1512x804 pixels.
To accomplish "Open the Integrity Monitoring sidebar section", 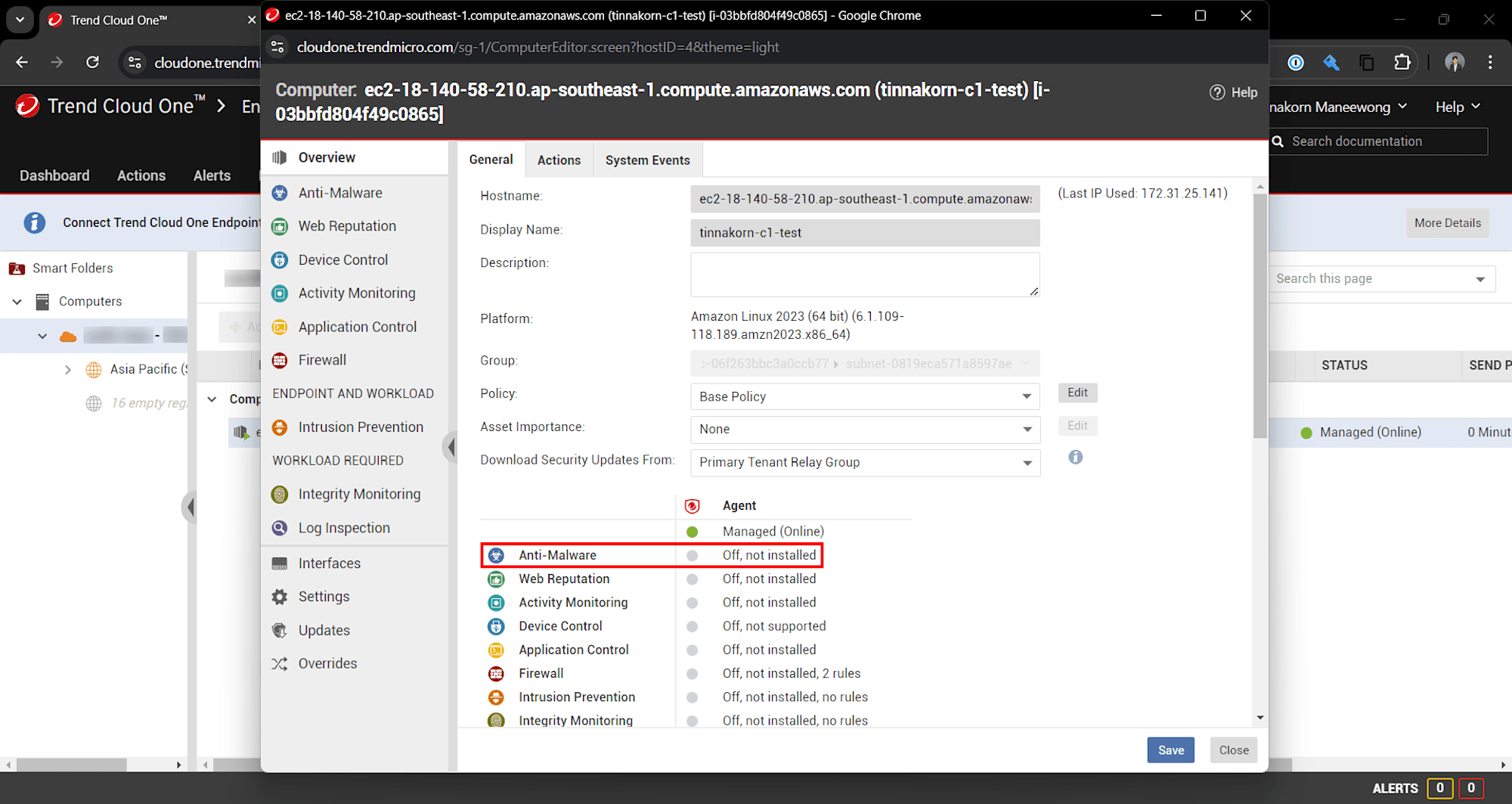I will [x=359, y=494].
